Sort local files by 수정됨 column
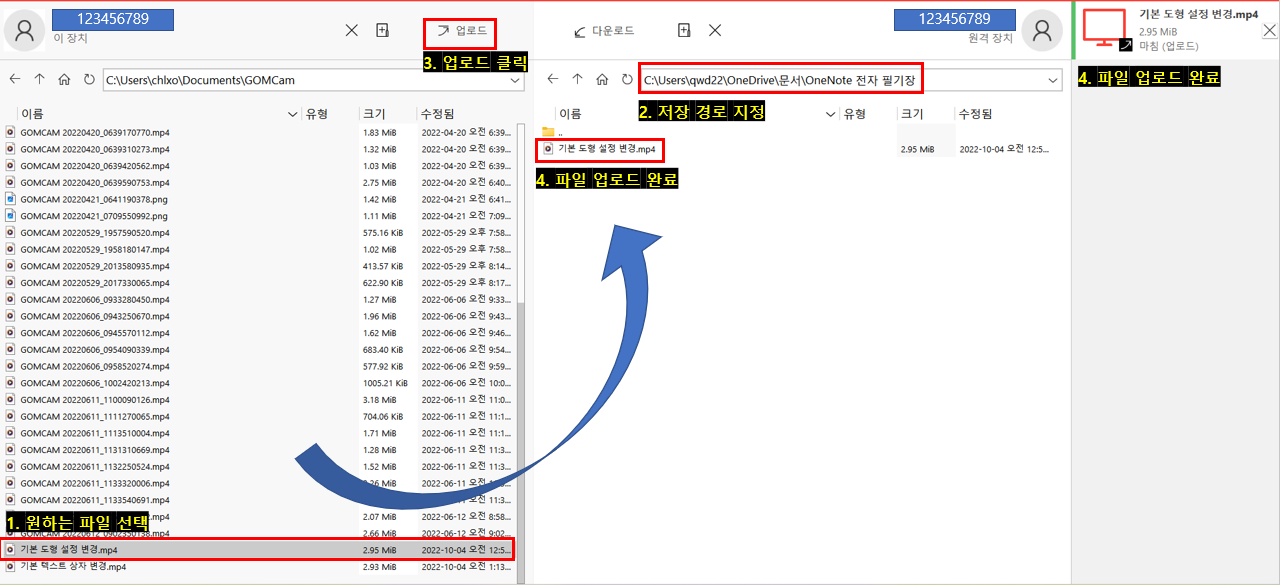Viewport: 1280px width, 585px height. pyautogui.click(x=438, y=115)
